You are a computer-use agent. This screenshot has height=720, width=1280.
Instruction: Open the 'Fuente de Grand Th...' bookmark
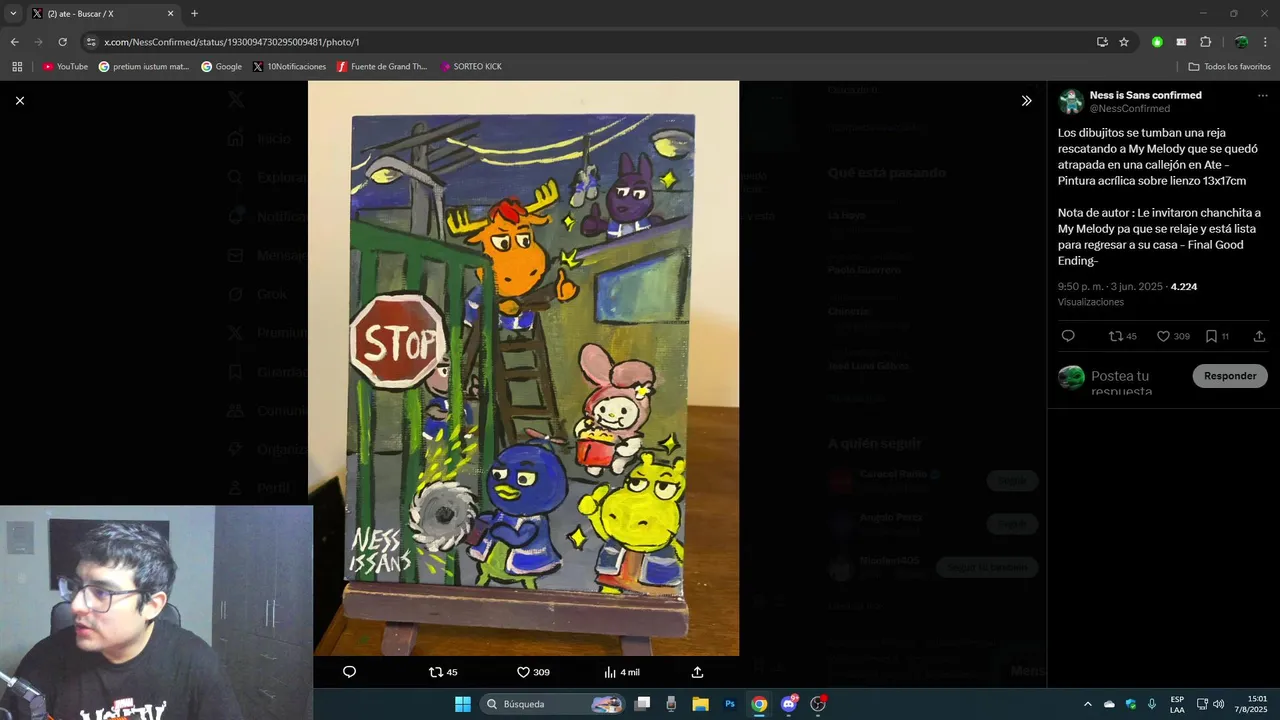382,67
